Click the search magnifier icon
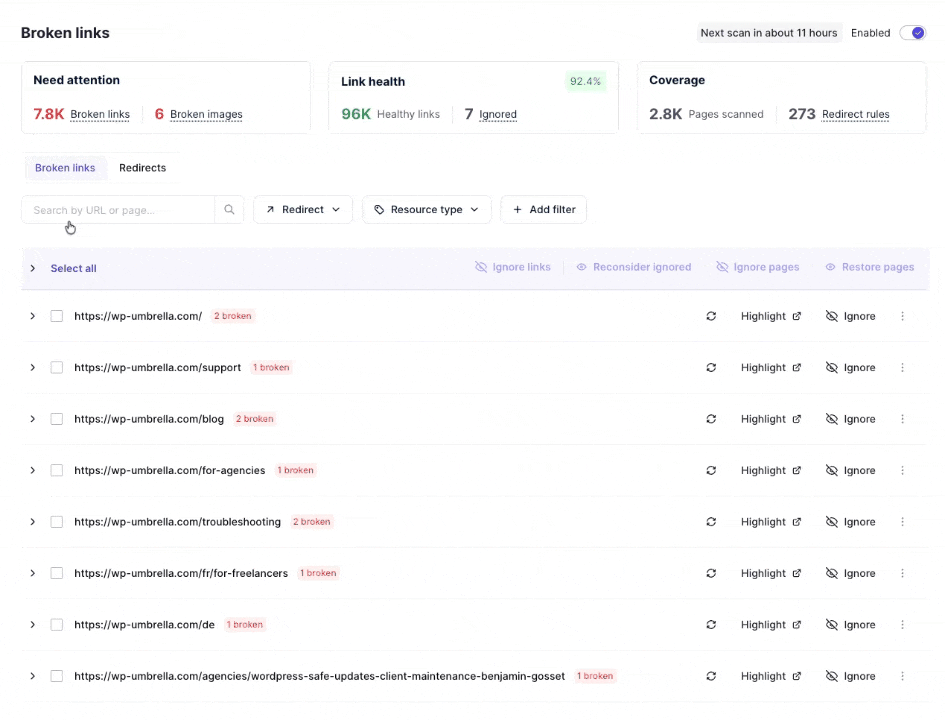The width and height of the screenshot is (945, 720). (229, 210)
